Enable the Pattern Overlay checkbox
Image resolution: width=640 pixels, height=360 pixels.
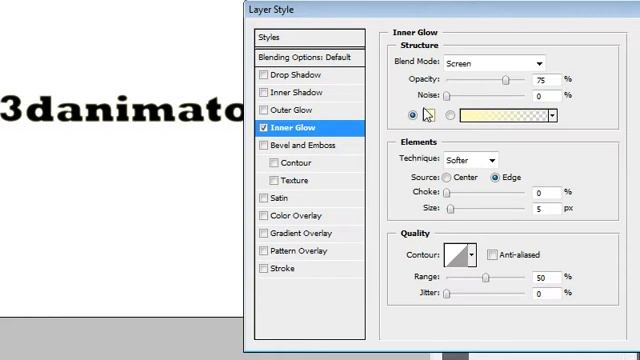click(263, 251)
